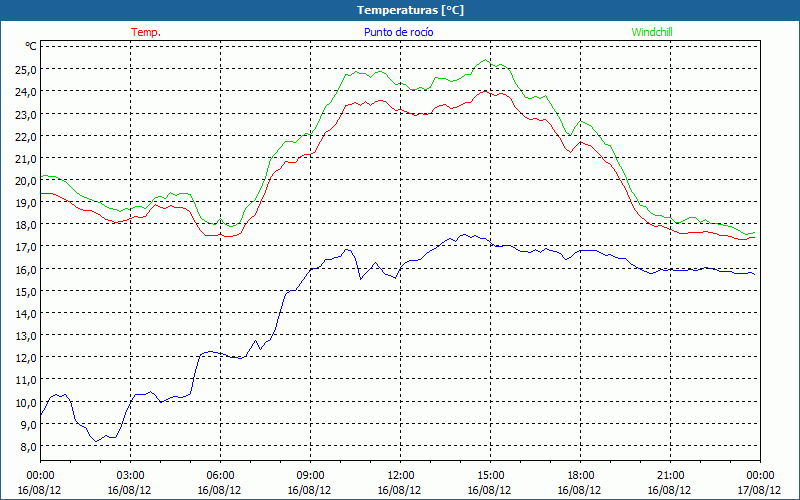Image resolution: width=800 pixels, height=500 pixels.
Task: Click the 15:00 time axis label
Action: pyautogui.click(x=490, y=475)
